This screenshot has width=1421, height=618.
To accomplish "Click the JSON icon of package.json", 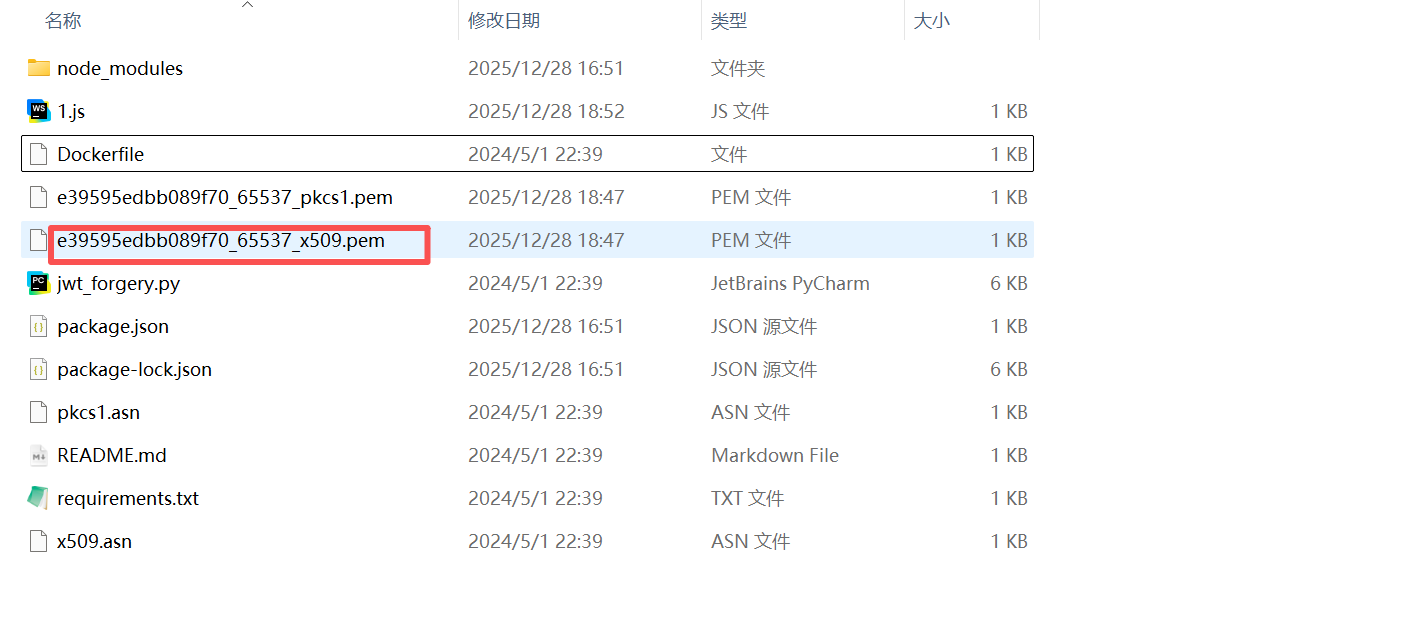I will pos(38,326).
